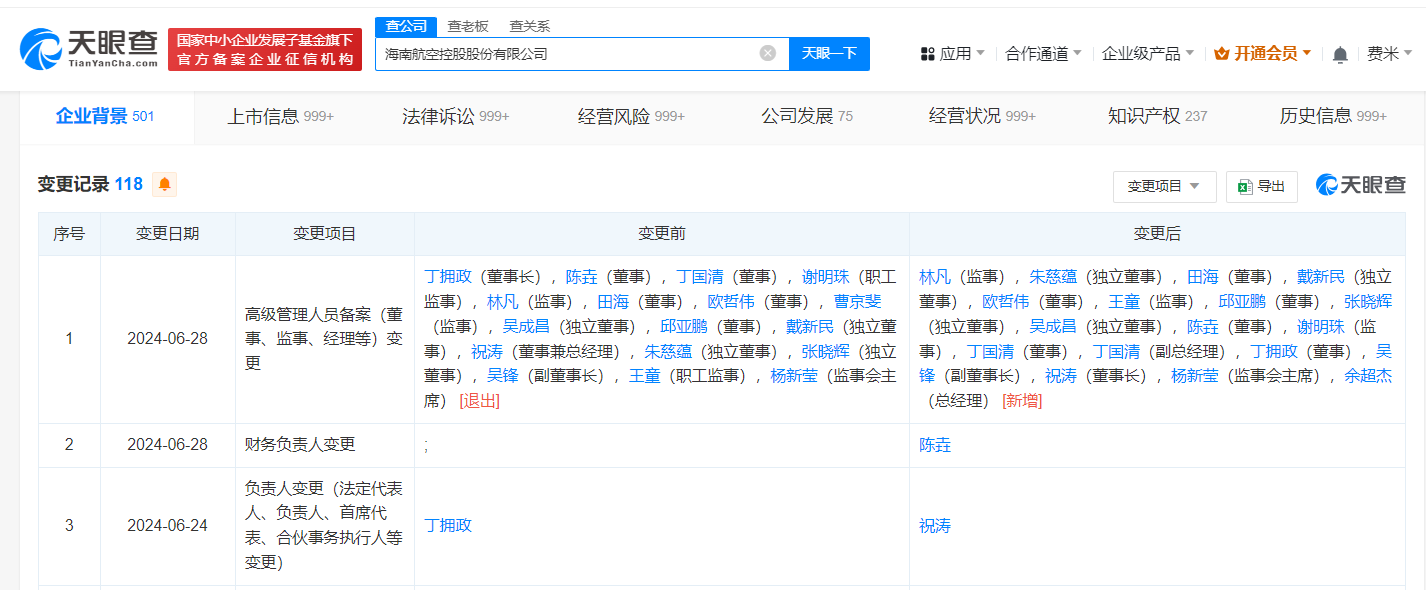Clear the search box with the × icon
Screen dimensions: 1426x590
tap(768, 53)
